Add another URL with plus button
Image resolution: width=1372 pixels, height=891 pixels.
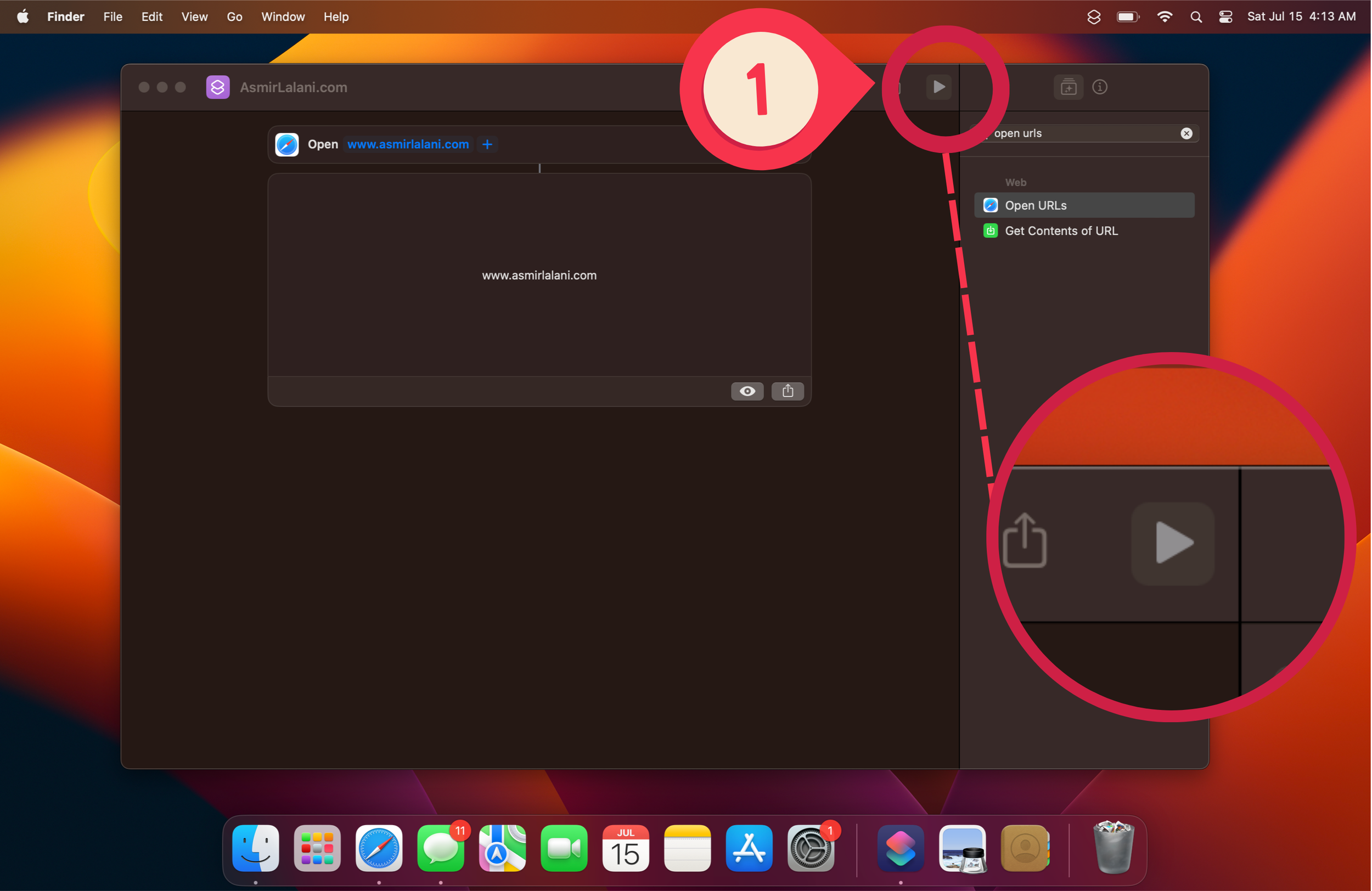(487, 144)
